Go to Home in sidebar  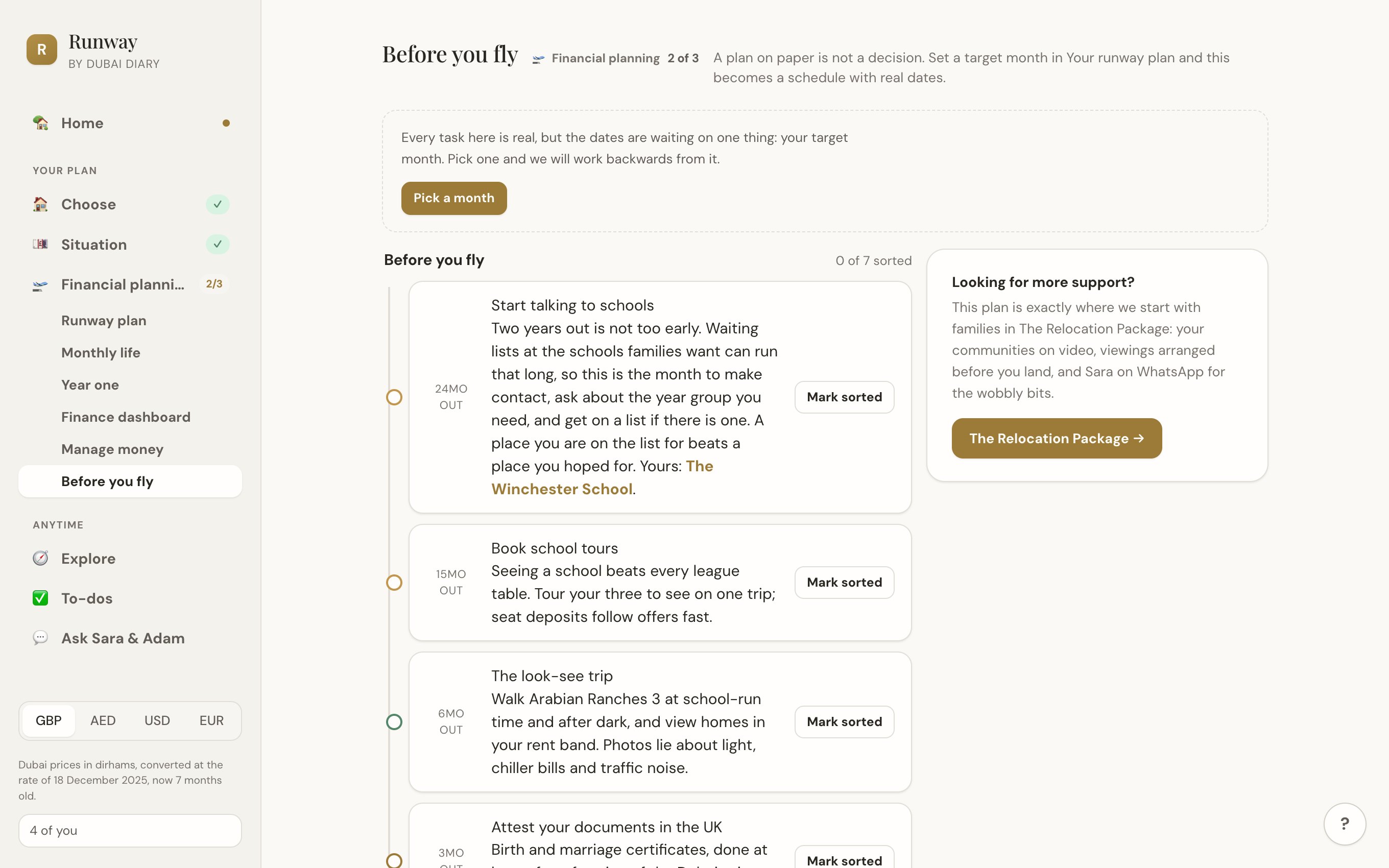point(130,123)
